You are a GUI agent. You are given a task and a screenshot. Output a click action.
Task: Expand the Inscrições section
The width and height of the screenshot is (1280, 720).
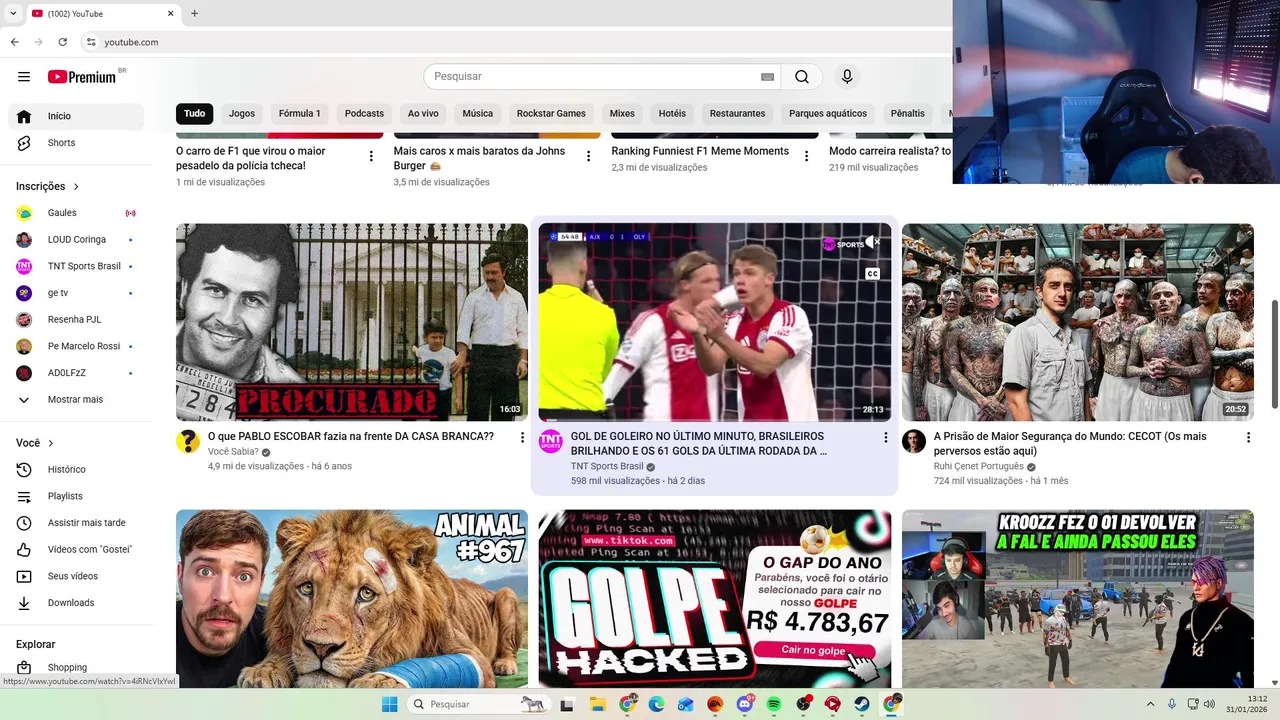[48, 186]
